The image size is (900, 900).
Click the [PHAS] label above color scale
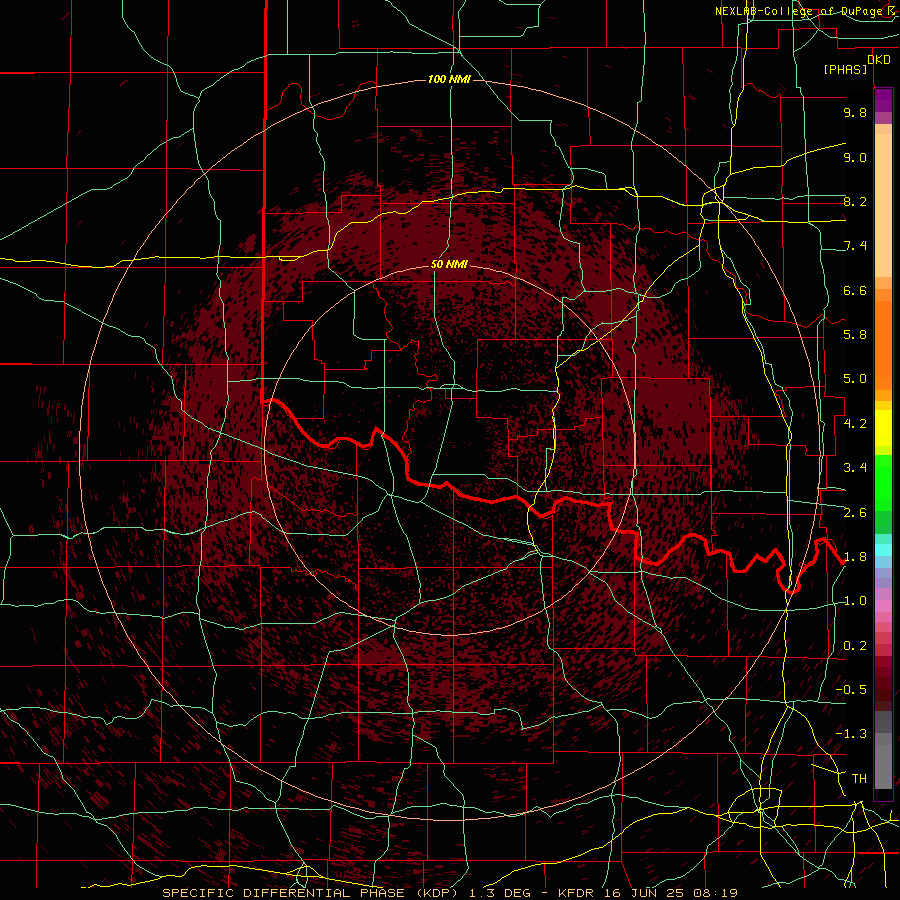[x=845, y=69]
